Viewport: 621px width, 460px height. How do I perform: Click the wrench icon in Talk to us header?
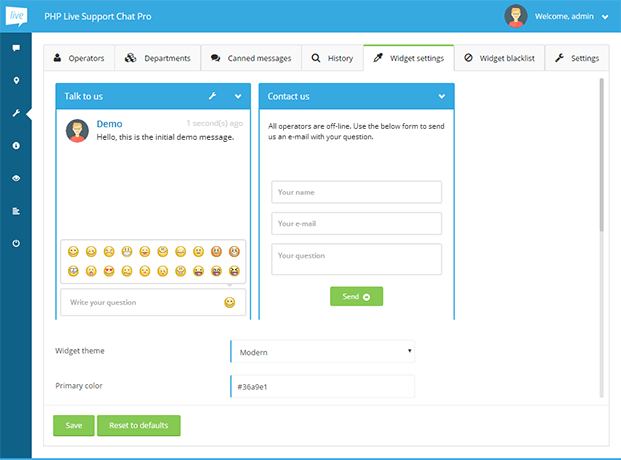pos(213,96)
